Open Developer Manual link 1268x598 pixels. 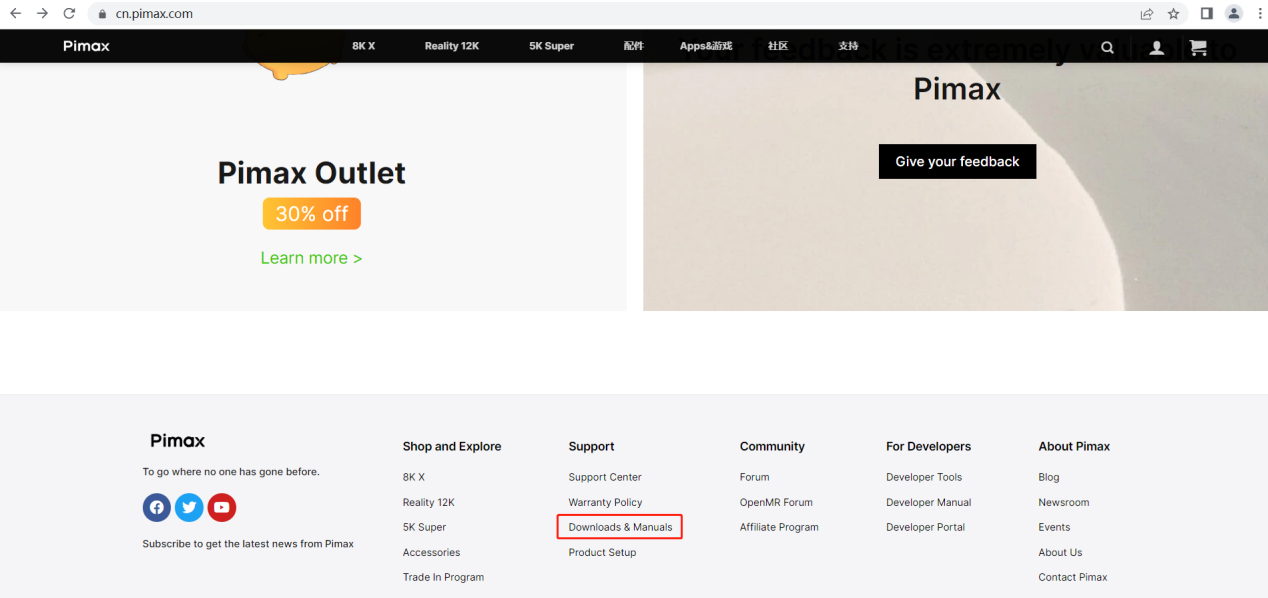(929, 502)
